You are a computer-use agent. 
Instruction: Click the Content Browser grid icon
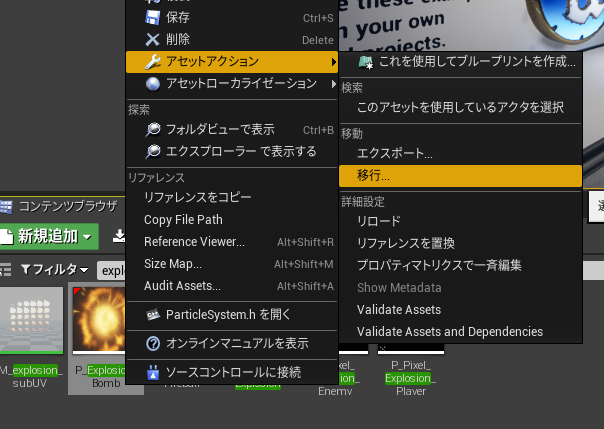point(6,207)
